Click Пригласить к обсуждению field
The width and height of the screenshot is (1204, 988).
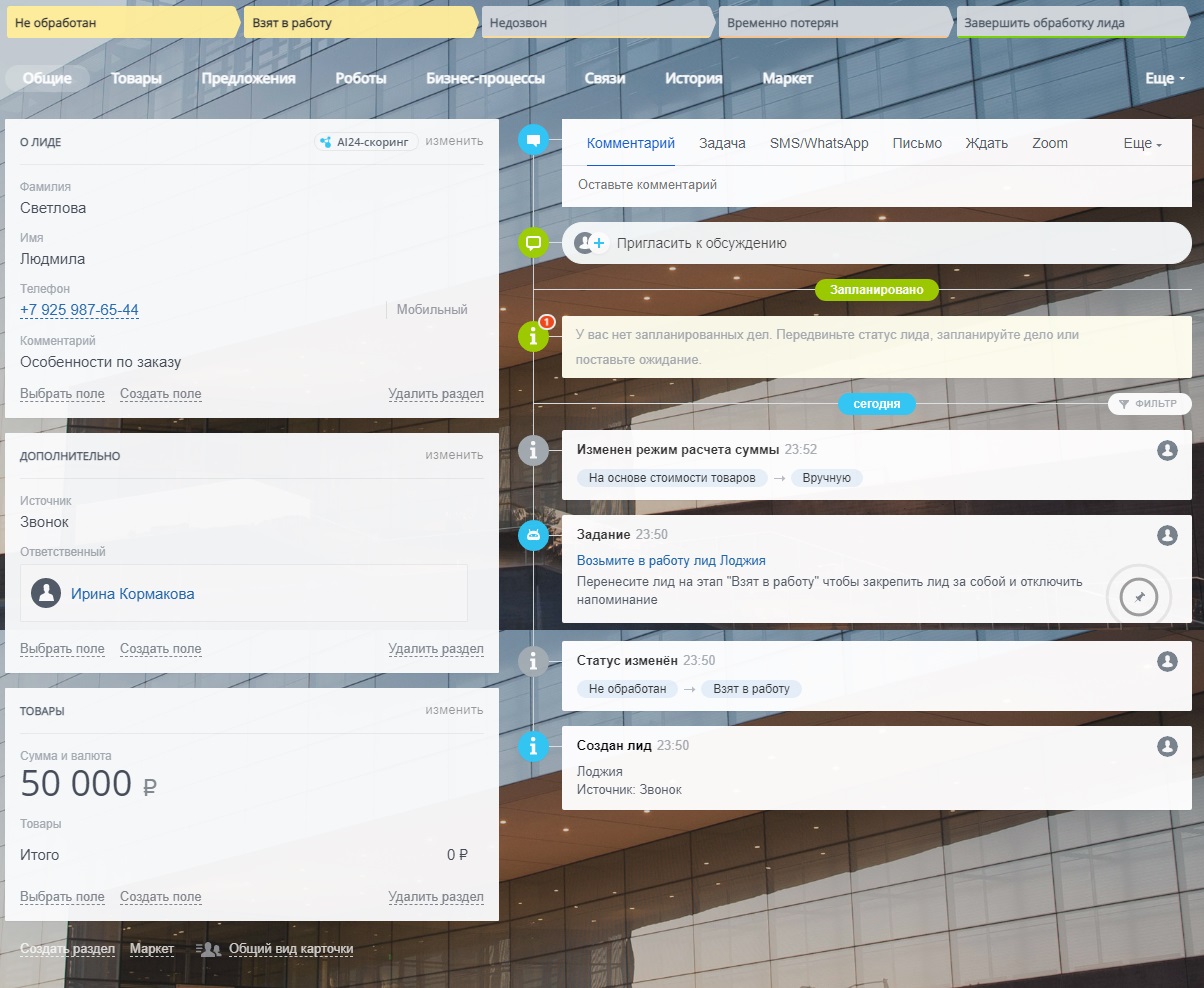877,243
